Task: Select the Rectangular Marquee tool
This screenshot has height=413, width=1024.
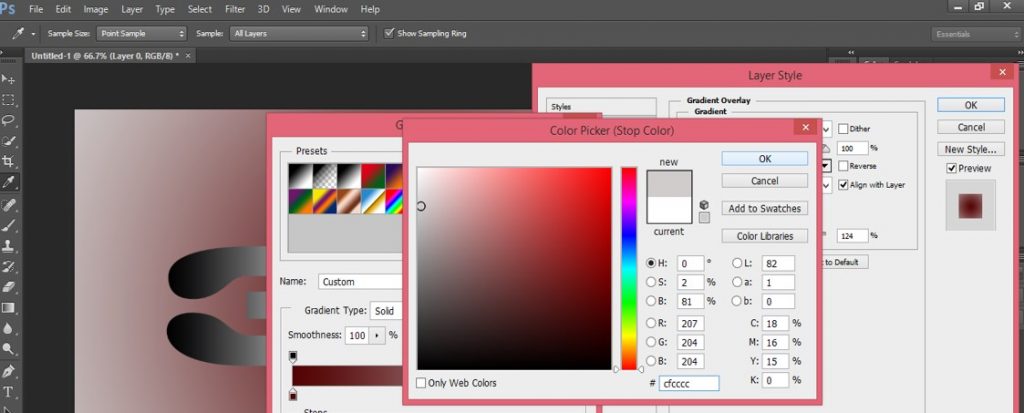Action: pyautogui.click(x=8, y=100)
